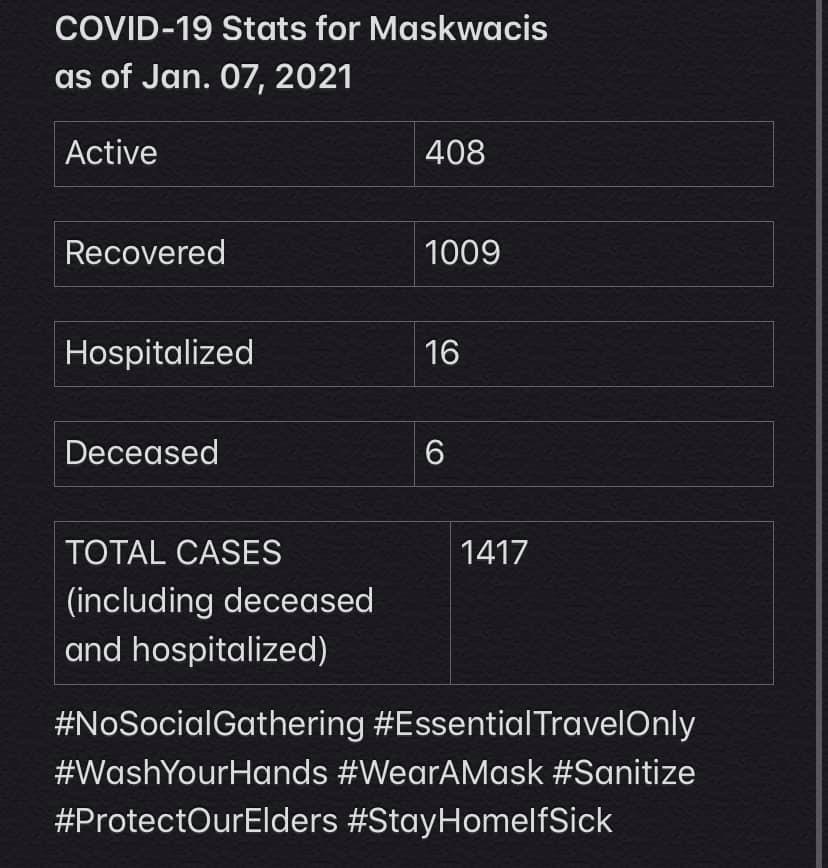Select the 1417 total cases value

point(494,553)
